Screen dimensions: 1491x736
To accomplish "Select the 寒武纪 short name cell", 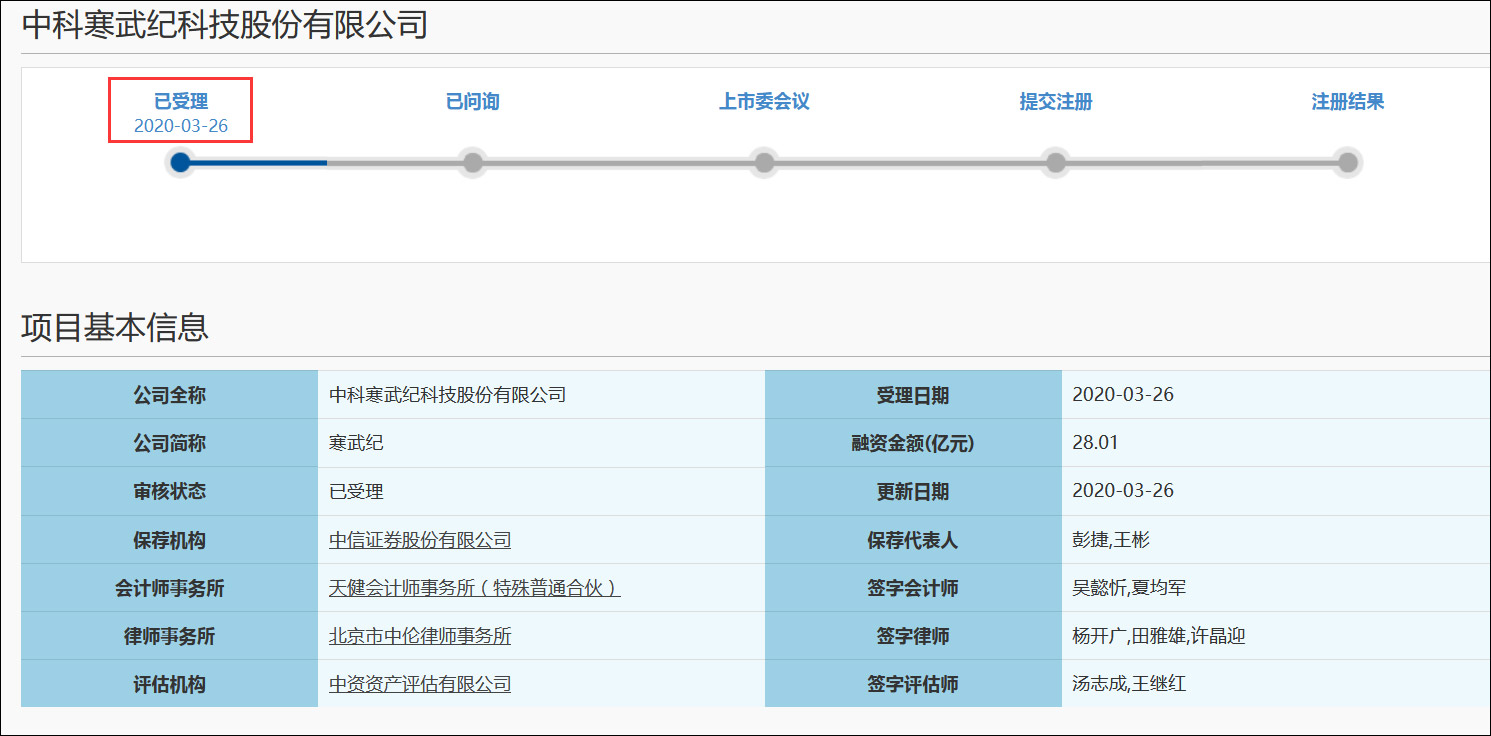I will (x=541, y=443).
